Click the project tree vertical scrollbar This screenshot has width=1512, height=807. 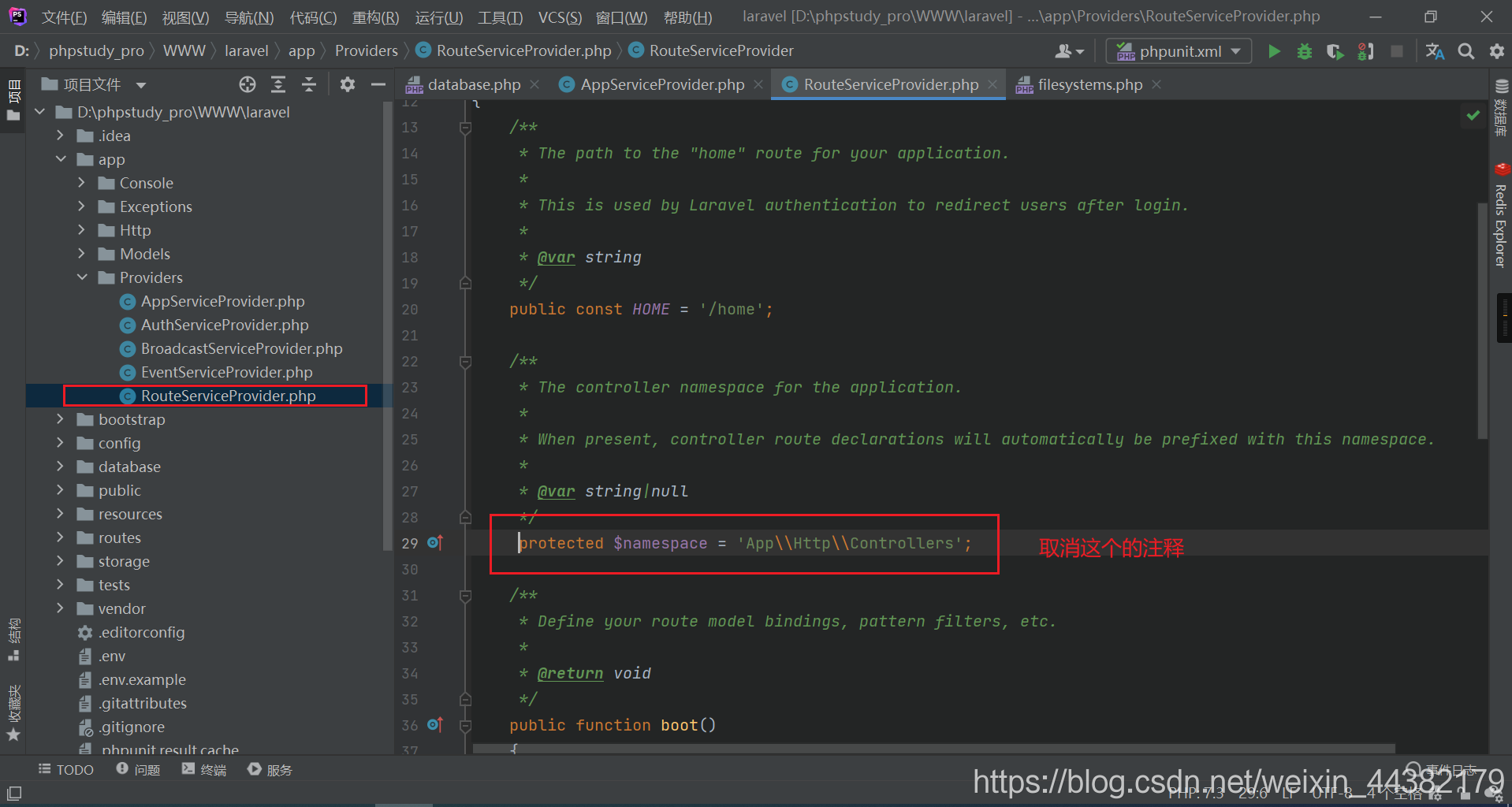click(387, 327)
